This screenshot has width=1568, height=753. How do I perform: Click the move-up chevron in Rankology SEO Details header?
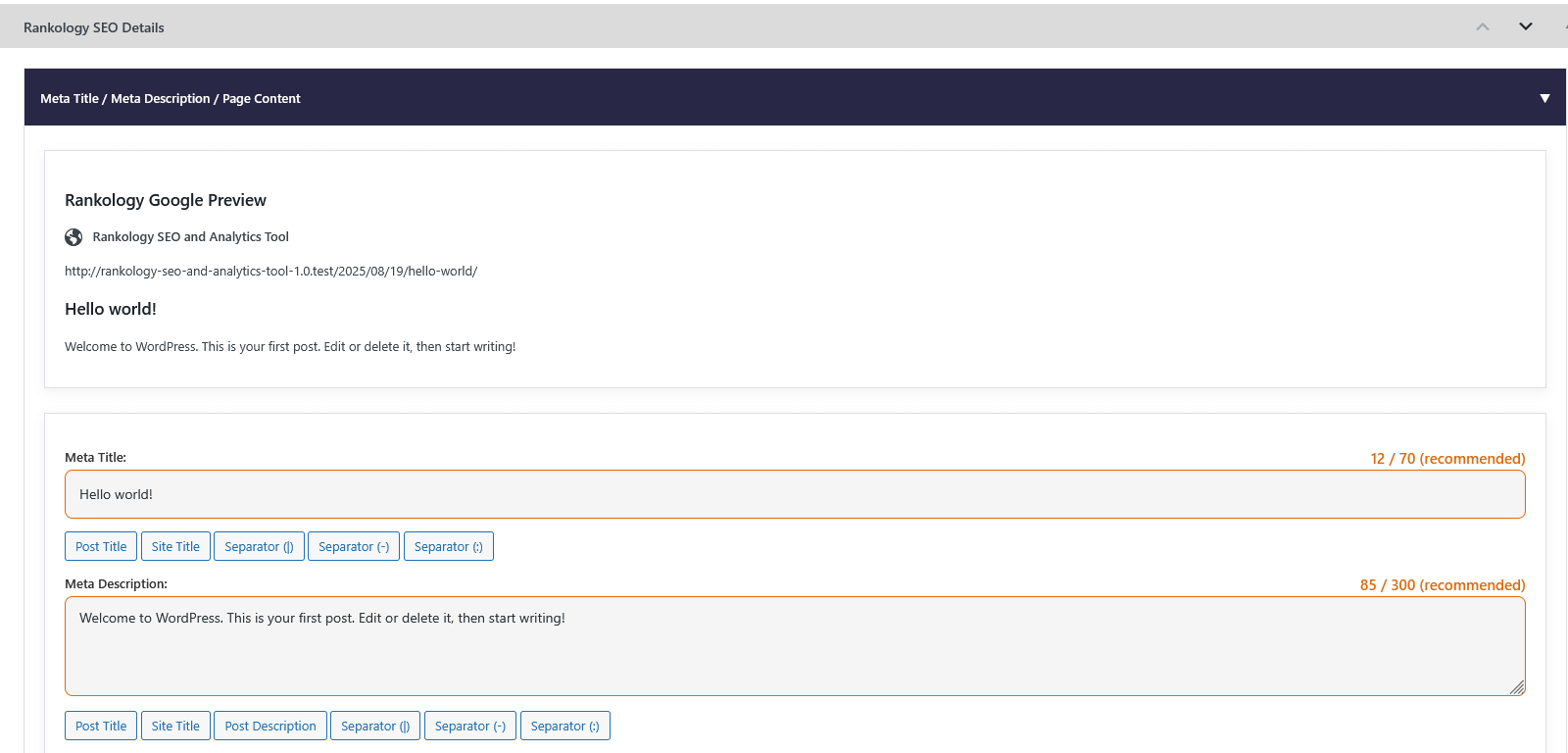[1482, 27]
